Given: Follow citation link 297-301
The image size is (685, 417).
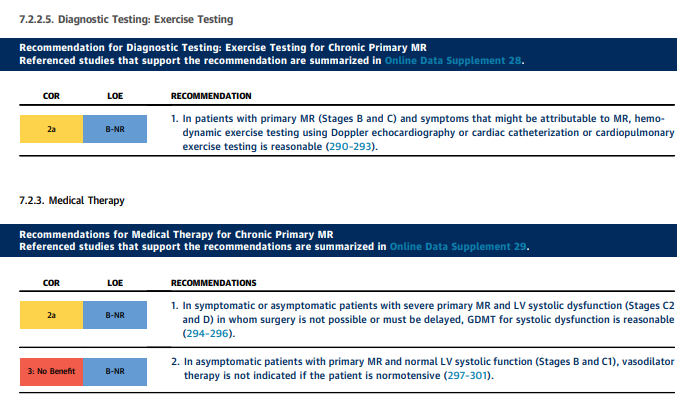Looking at the screenshot, I should pos(467,375).
